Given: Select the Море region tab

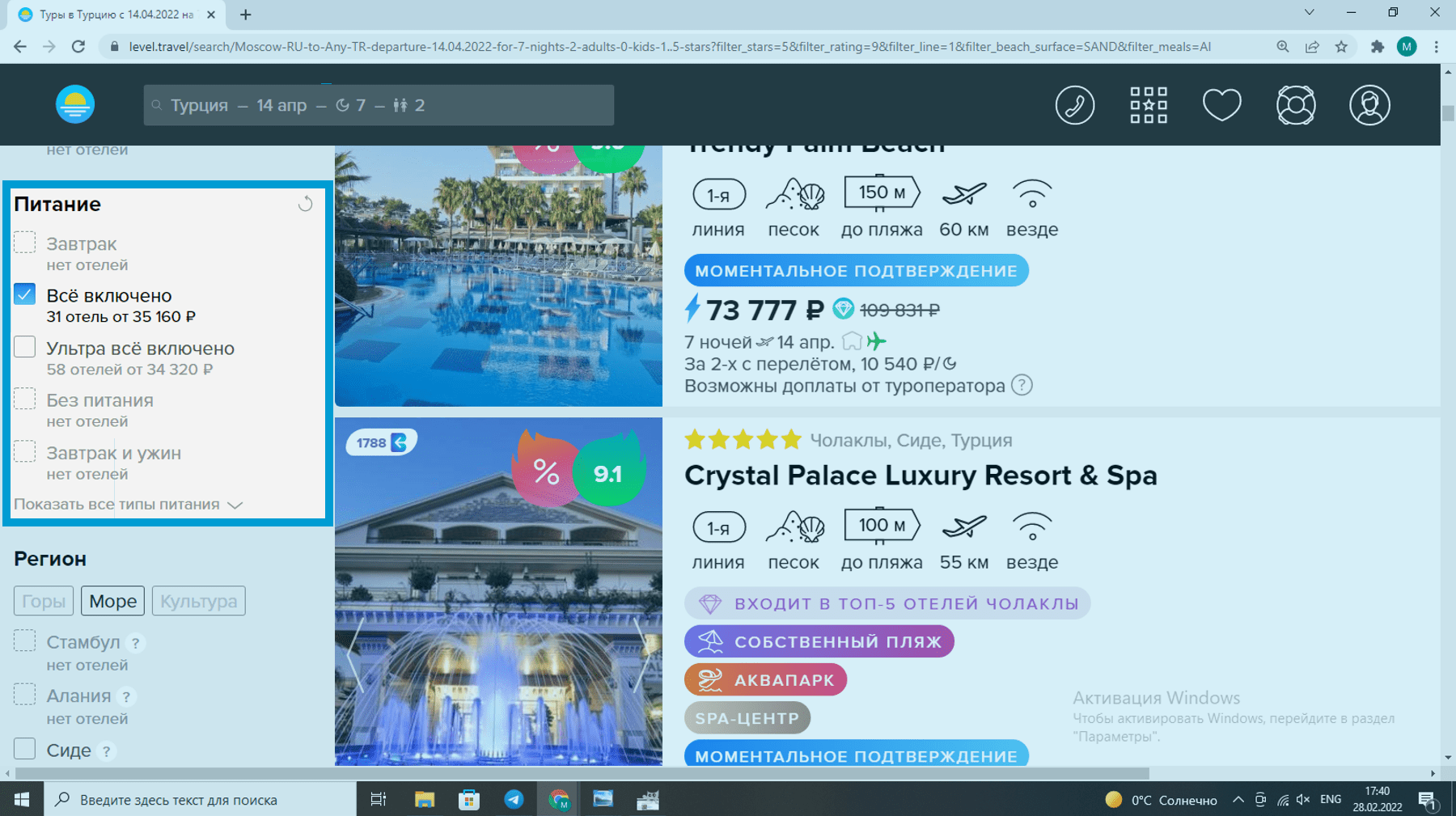Looking at the screenshot, I should pyautogui.click(x=112, y=601).
